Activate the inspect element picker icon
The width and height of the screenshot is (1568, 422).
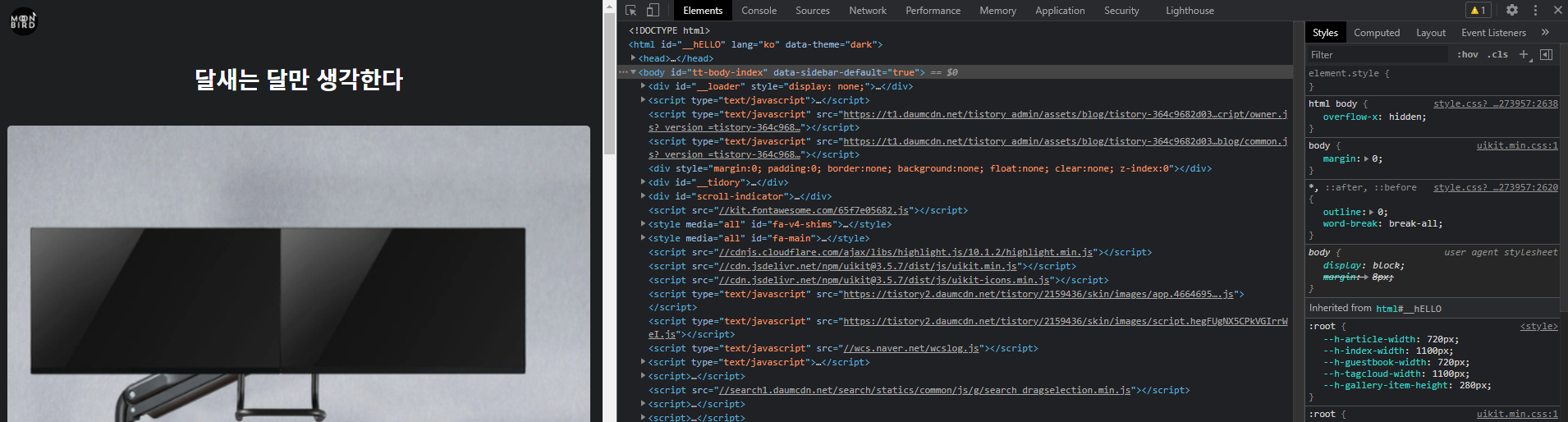(x=630, y=11)
